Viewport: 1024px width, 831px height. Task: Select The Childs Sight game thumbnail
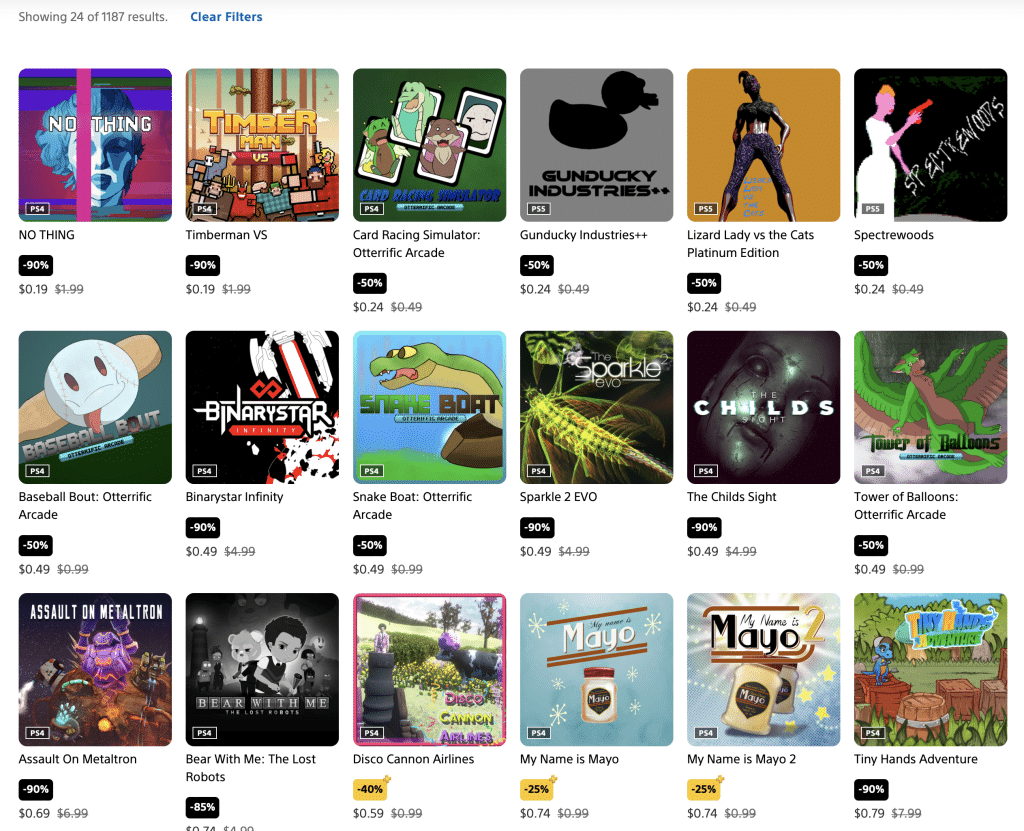[763, 407]
